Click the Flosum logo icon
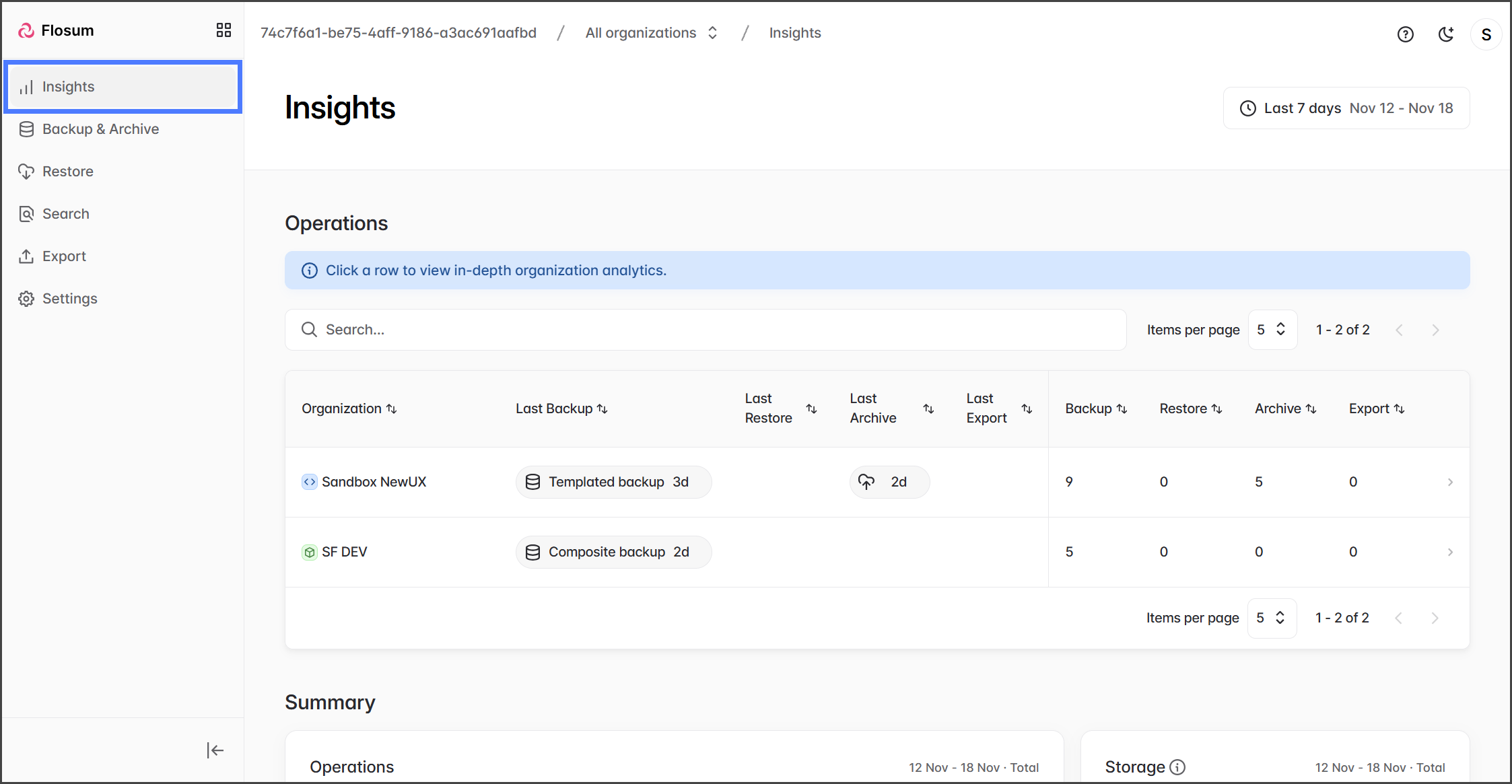 (x=26, y=30)
